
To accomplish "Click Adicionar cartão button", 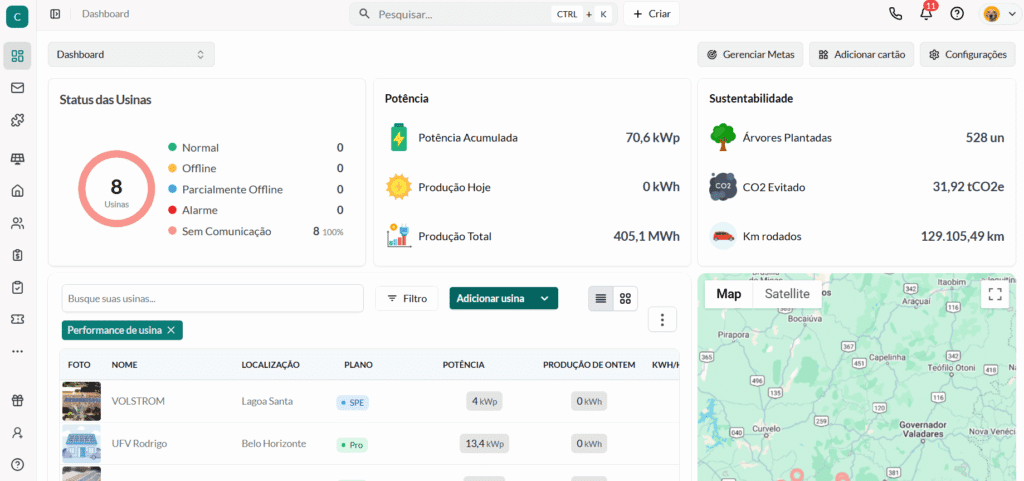I will click(x=861, y=55).
